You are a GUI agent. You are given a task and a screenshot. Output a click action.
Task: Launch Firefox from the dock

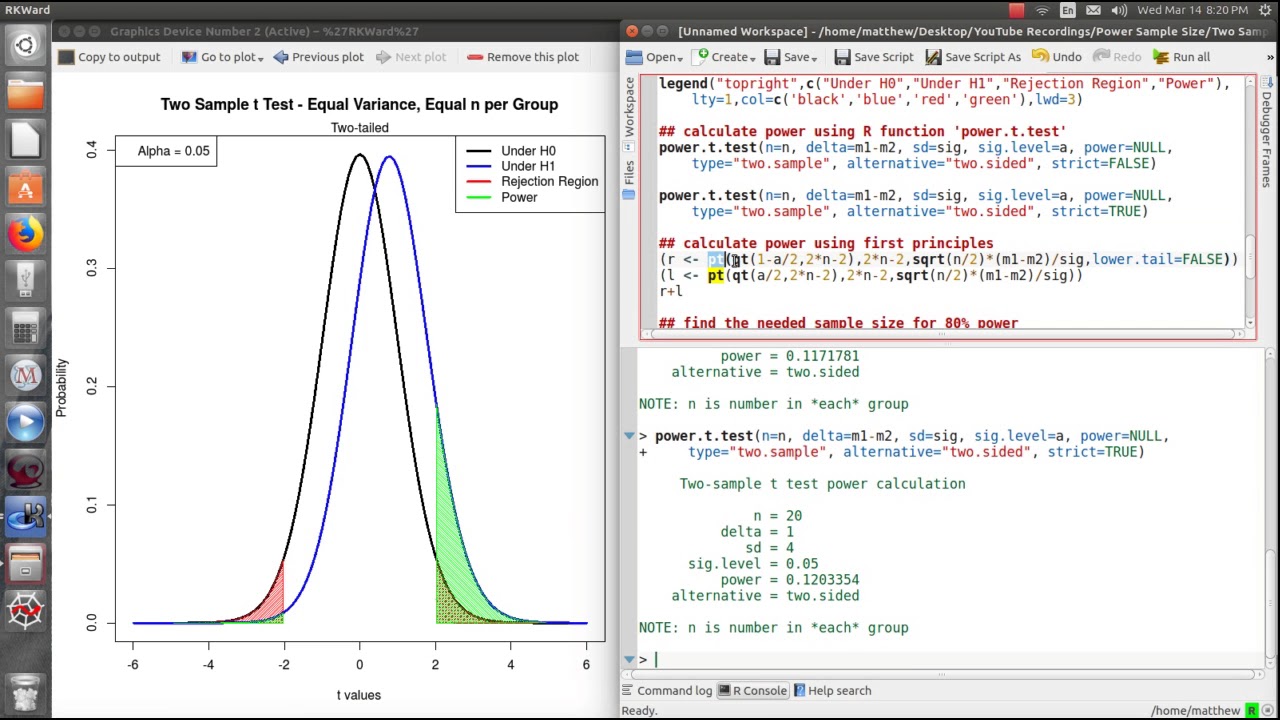[25, 235]
